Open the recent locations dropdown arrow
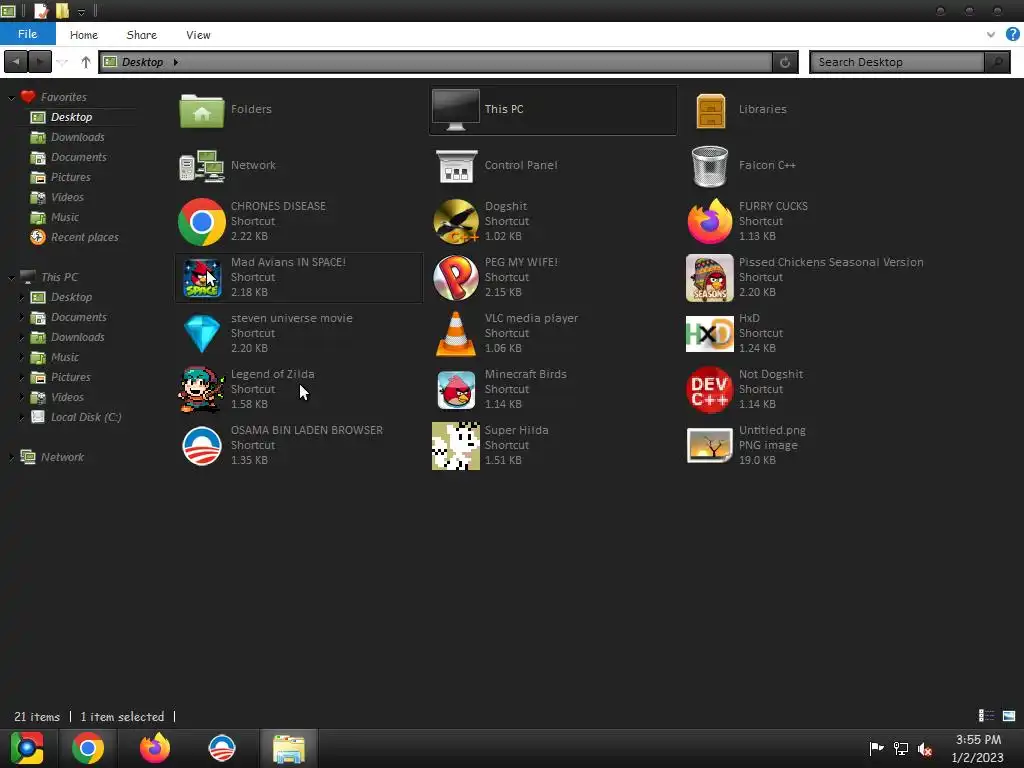The height and width of the screenshot is (768, 1024). click(62, 62)
